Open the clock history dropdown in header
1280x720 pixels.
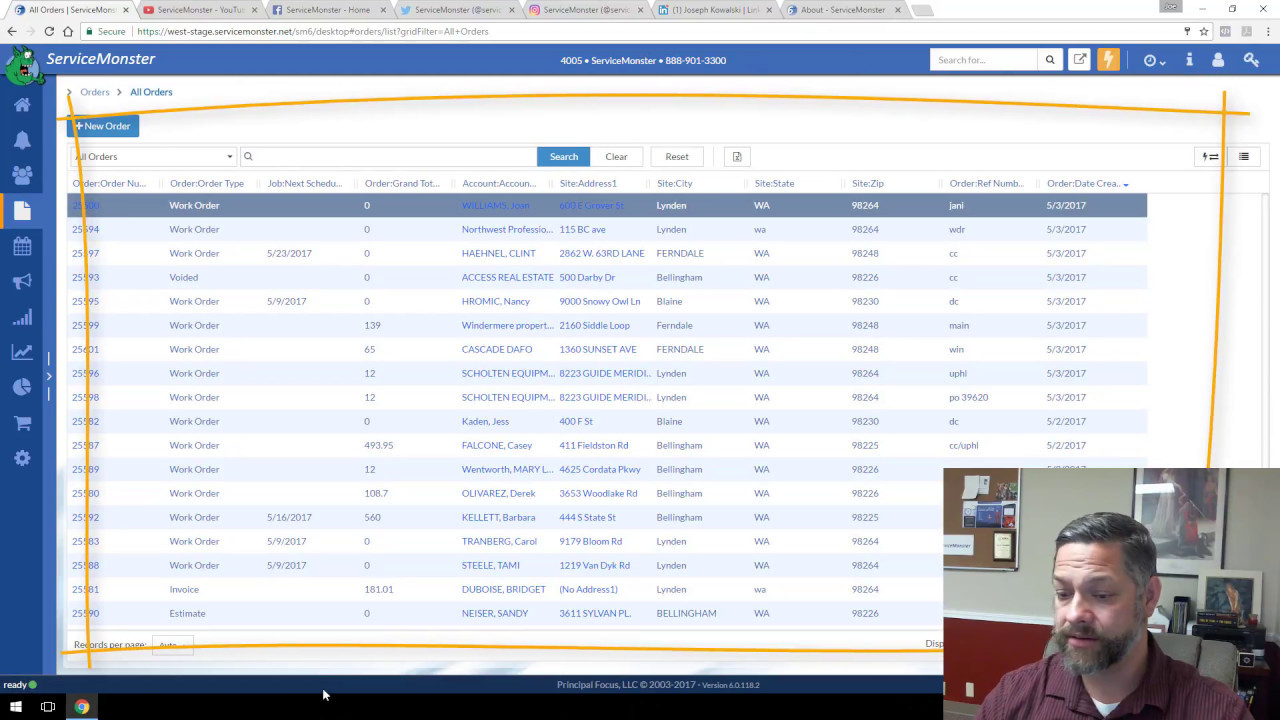coord(1154,61)
